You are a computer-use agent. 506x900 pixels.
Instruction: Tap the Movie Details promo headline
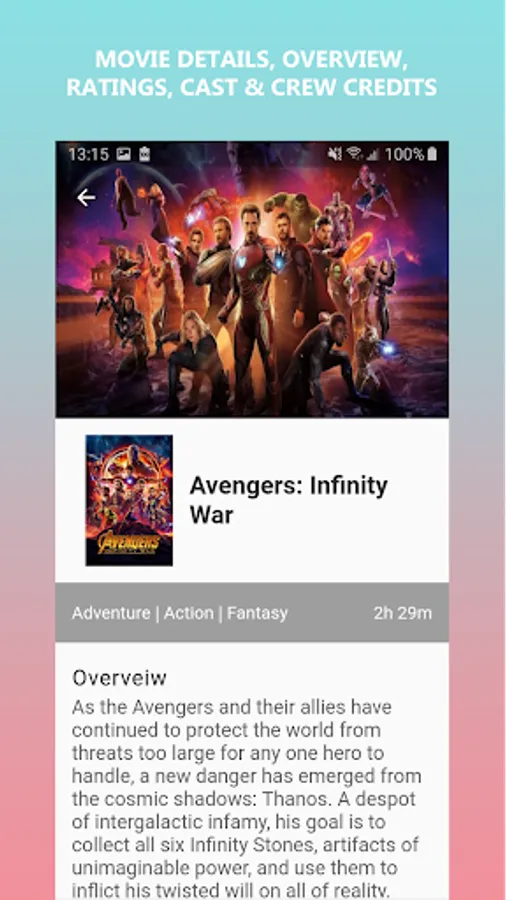(x=252, y=73)
